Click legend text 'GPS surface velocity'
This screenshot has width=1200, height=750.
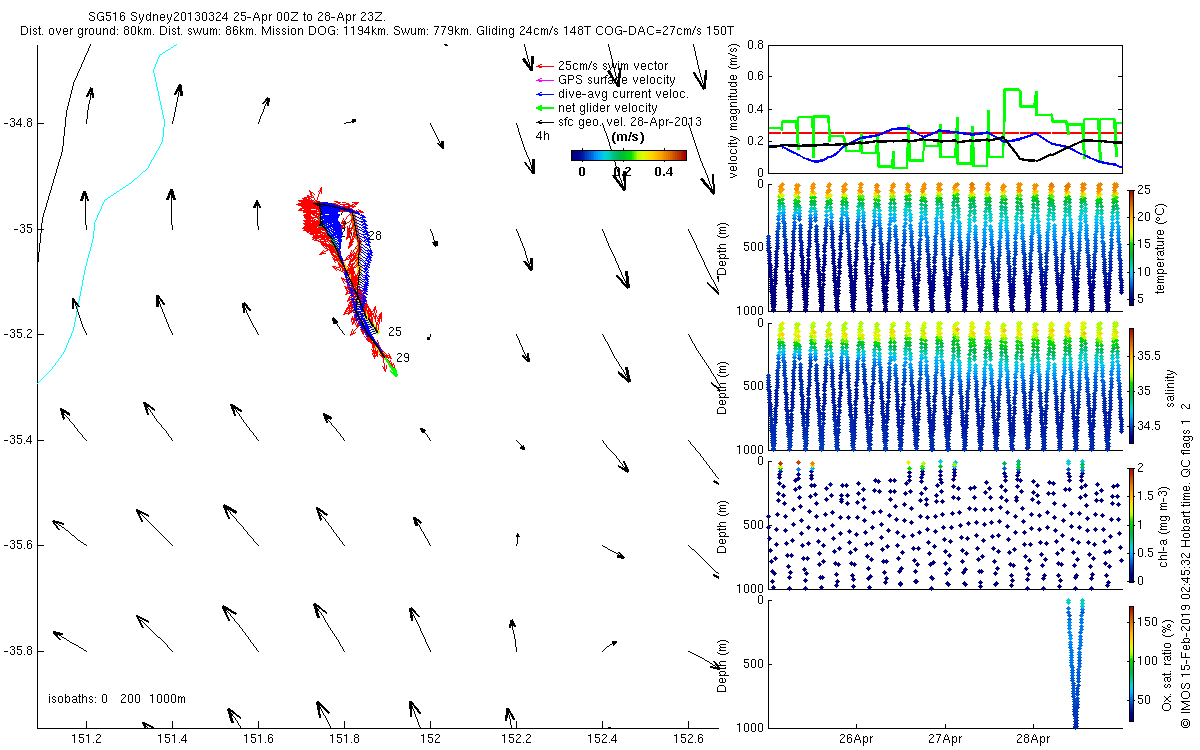[x=616, y=80]
